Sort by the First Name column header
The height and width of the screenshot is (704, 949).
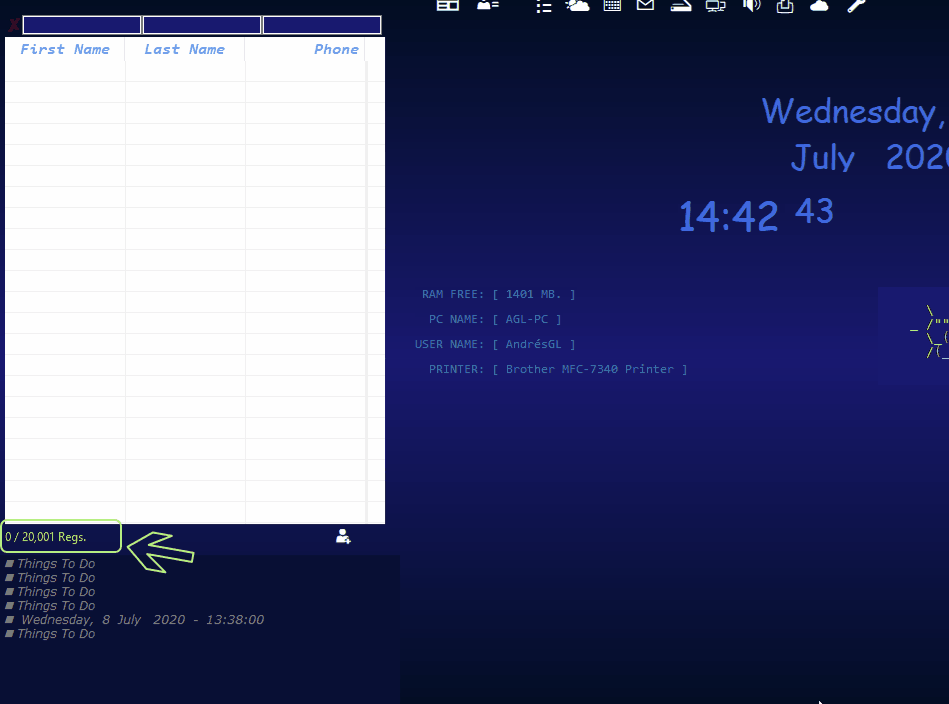tap(65, 49)
